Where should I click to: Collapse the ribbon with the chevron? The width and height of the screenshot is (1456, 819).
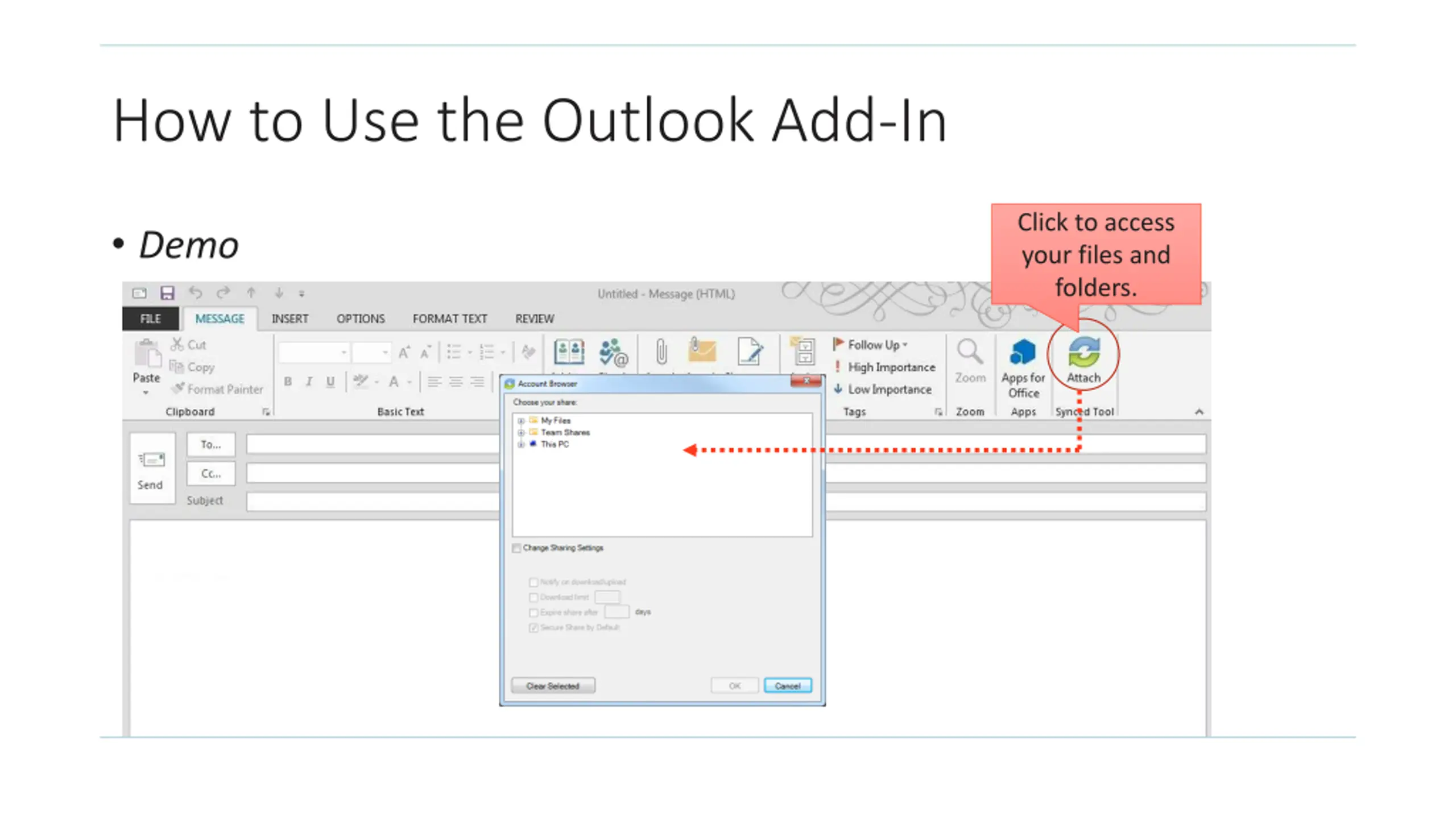click(x=1199, y=411)
